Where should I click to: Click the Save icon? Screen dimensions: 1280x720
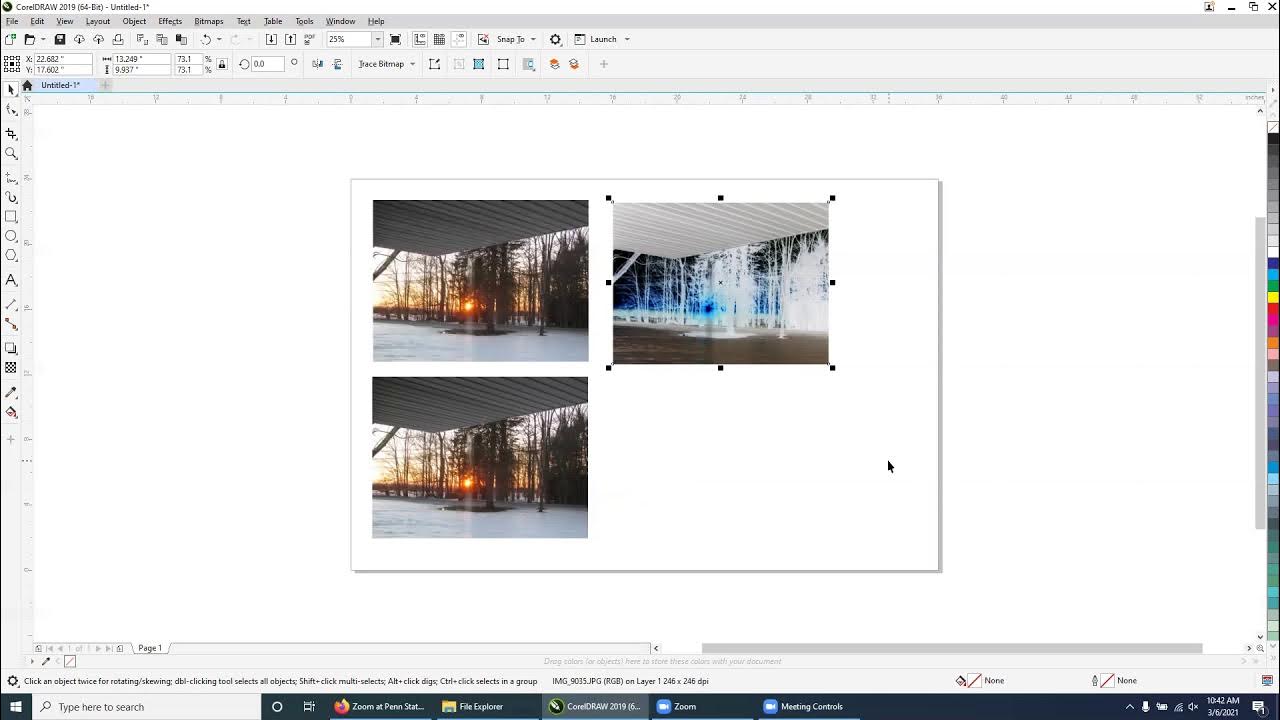point(59,39)
